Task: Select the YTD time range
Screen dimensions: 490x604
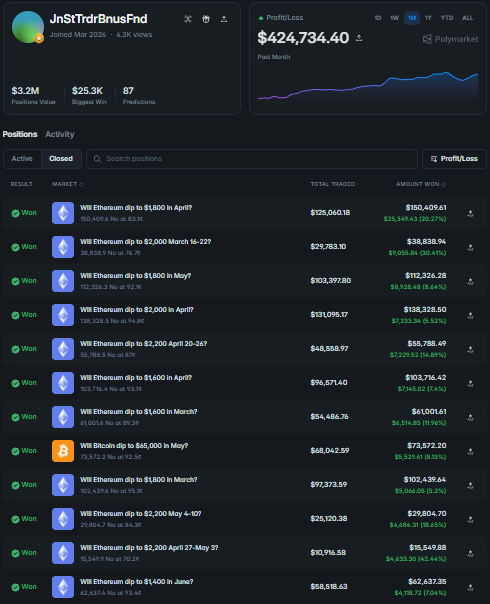Action: pos(447,18)
